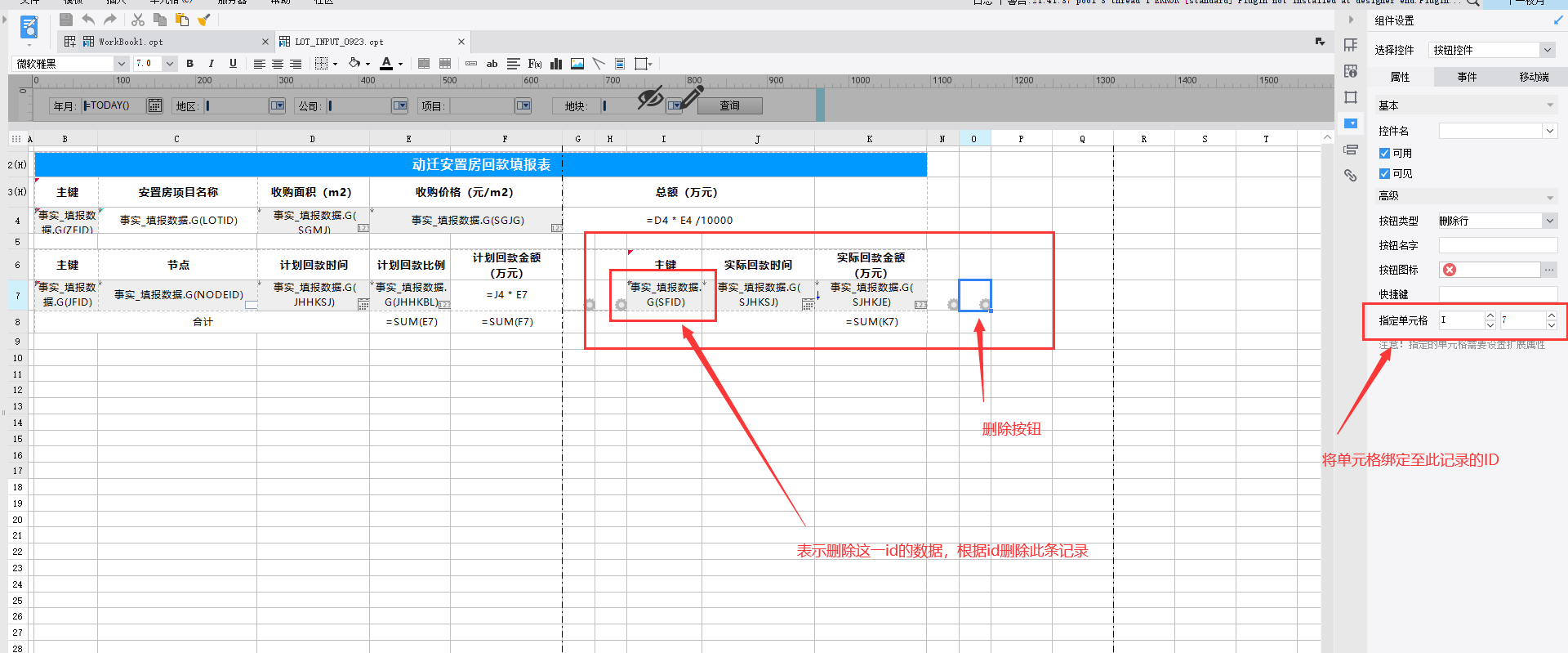This screenshot has width=1568, height=653.
Task: Insert slope line element
Action: 599,64
